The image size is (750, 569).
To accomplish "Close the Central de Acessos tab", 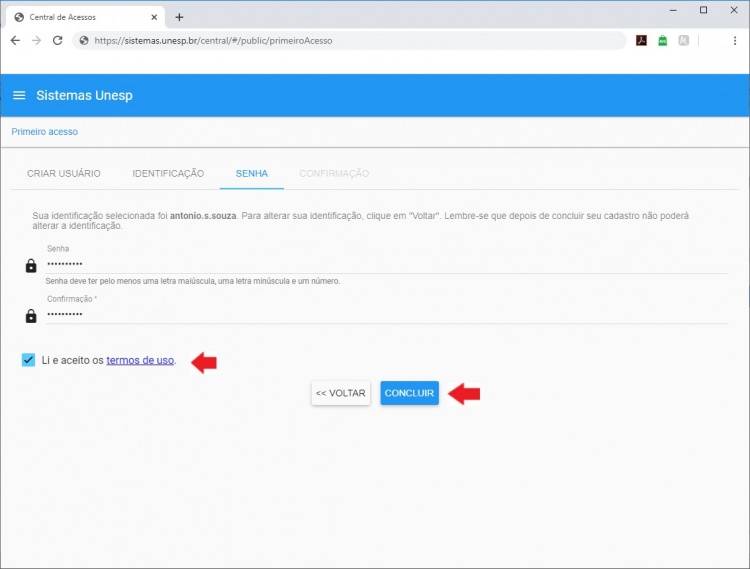I will coord(155,17).
